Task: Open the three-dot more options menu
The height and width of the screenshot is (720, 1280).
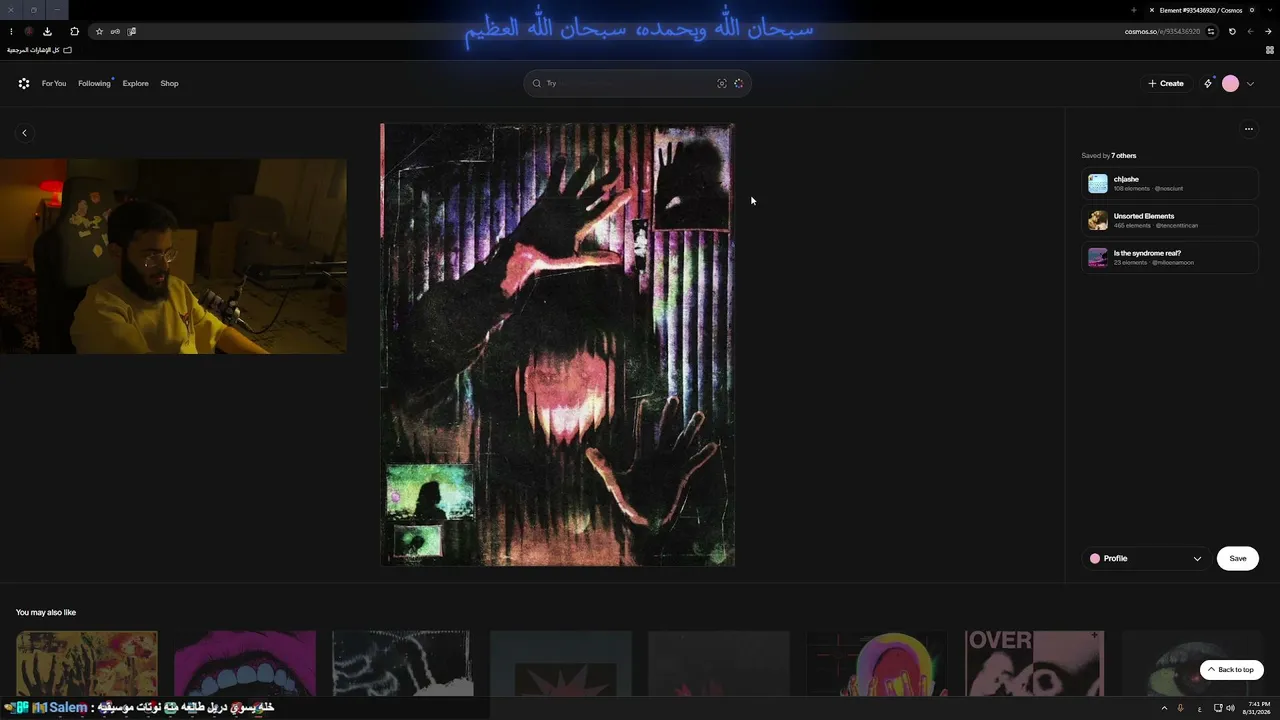Action: tap(1248, 129)
